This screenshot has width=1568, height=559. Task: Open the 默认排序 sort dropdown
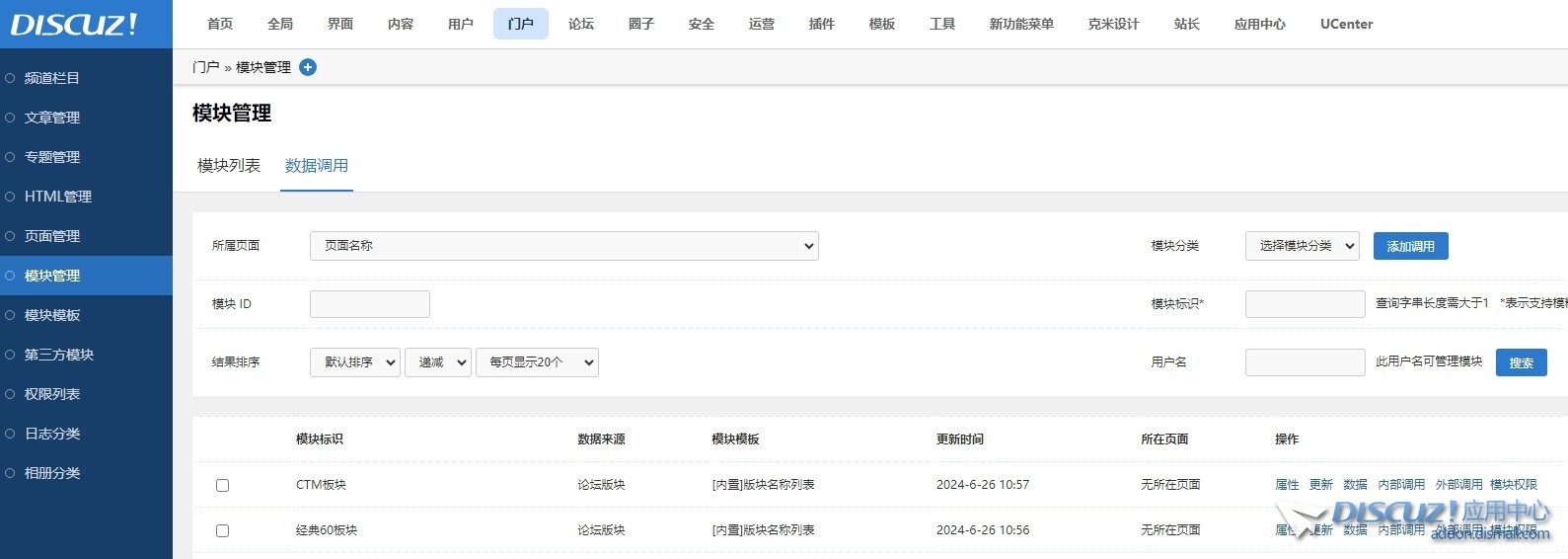click(x=354, y=362)
